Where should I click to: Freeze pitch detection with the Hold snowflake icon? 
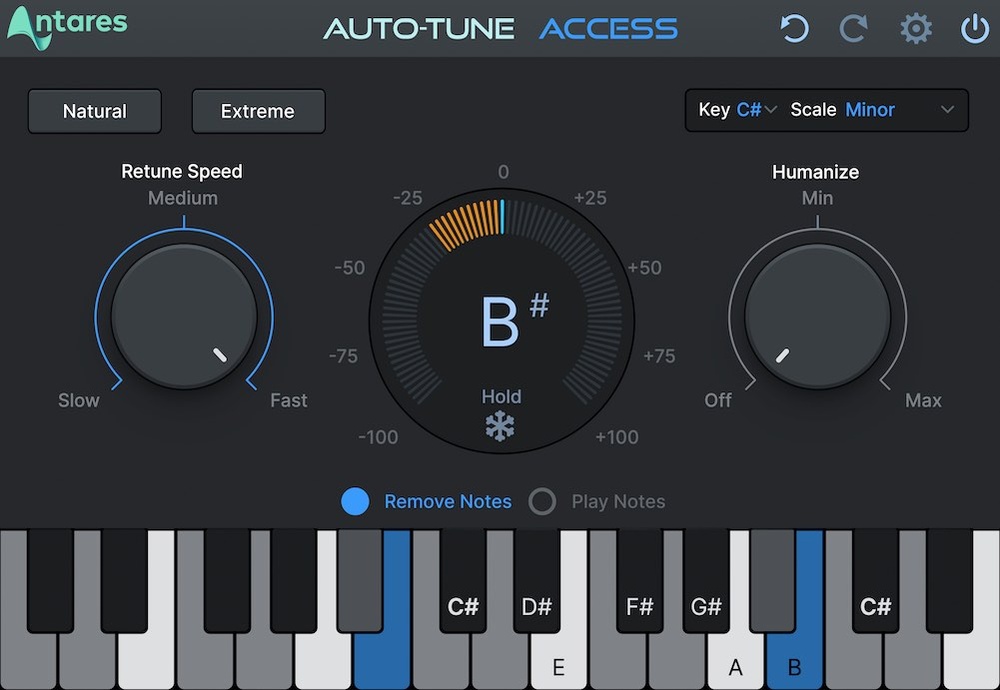tap(502, 424)
